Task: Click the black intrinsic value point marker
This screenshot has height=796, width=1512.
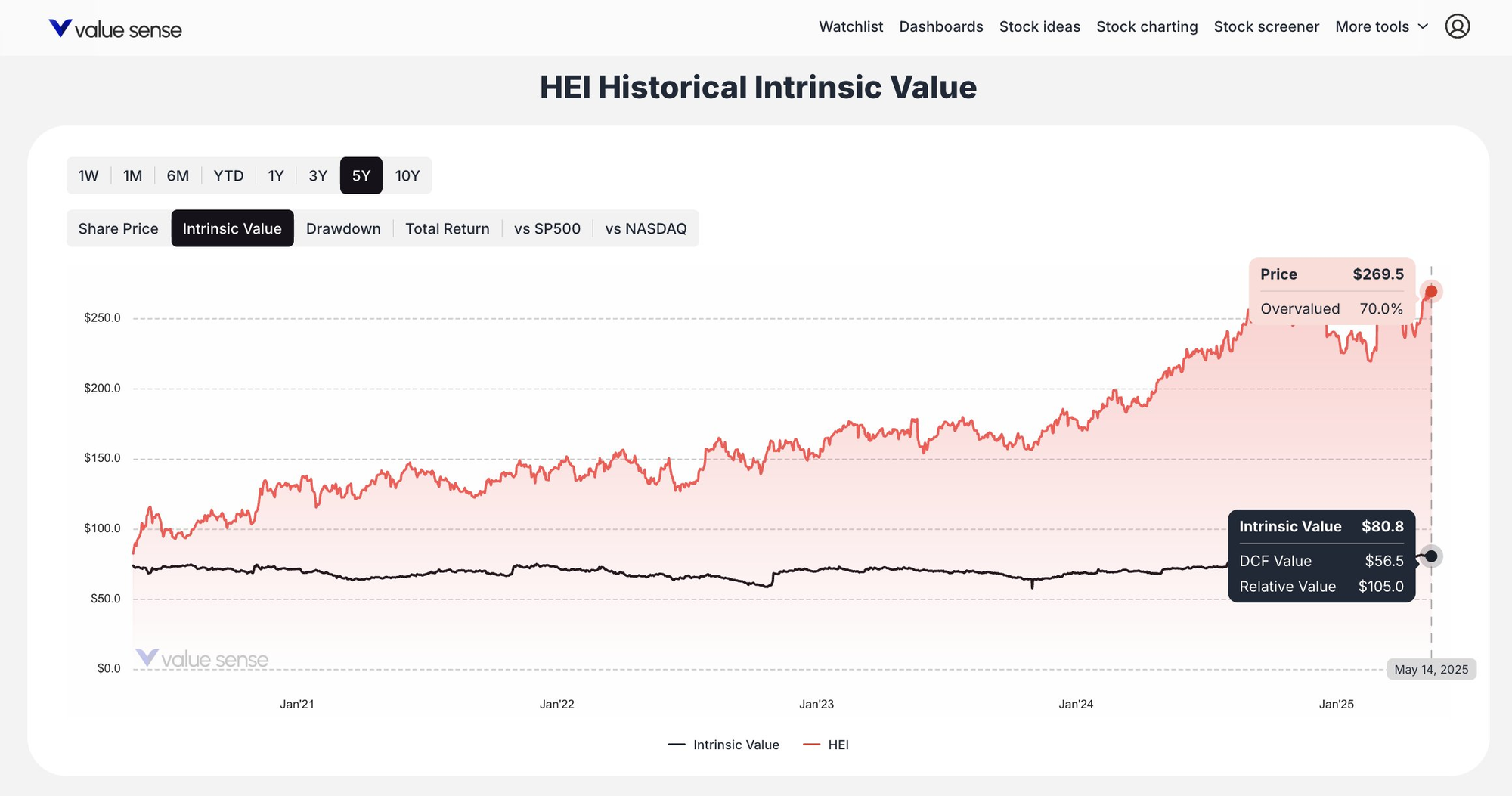Action: [x=1431, y=556]
